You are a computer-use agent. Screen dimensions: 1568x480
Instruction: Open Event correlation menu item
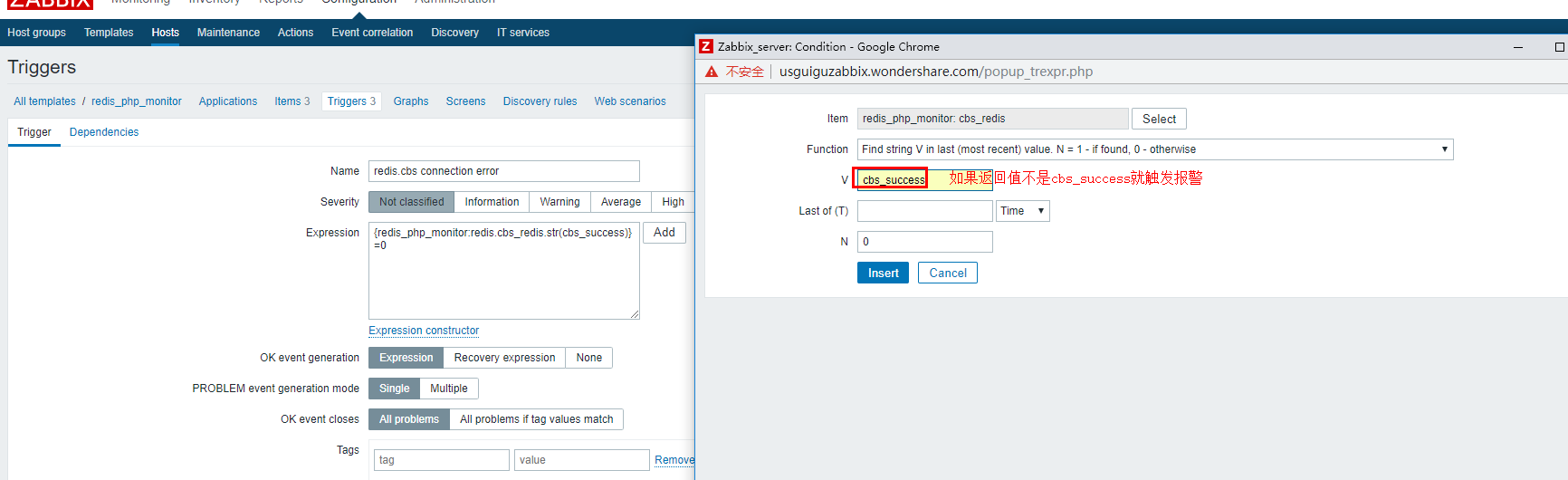click(372, 33)
